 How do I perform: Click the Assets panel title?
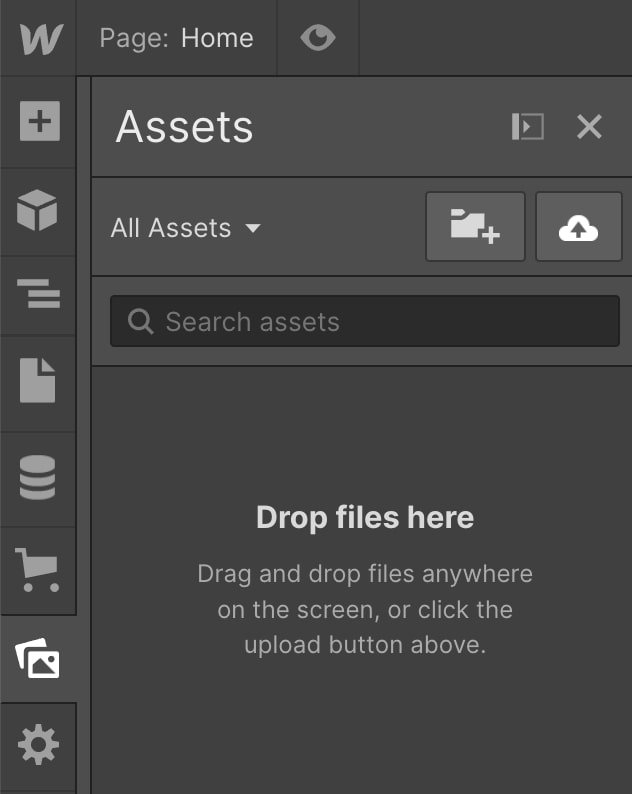pyautogui.click(x=184, y=127)
